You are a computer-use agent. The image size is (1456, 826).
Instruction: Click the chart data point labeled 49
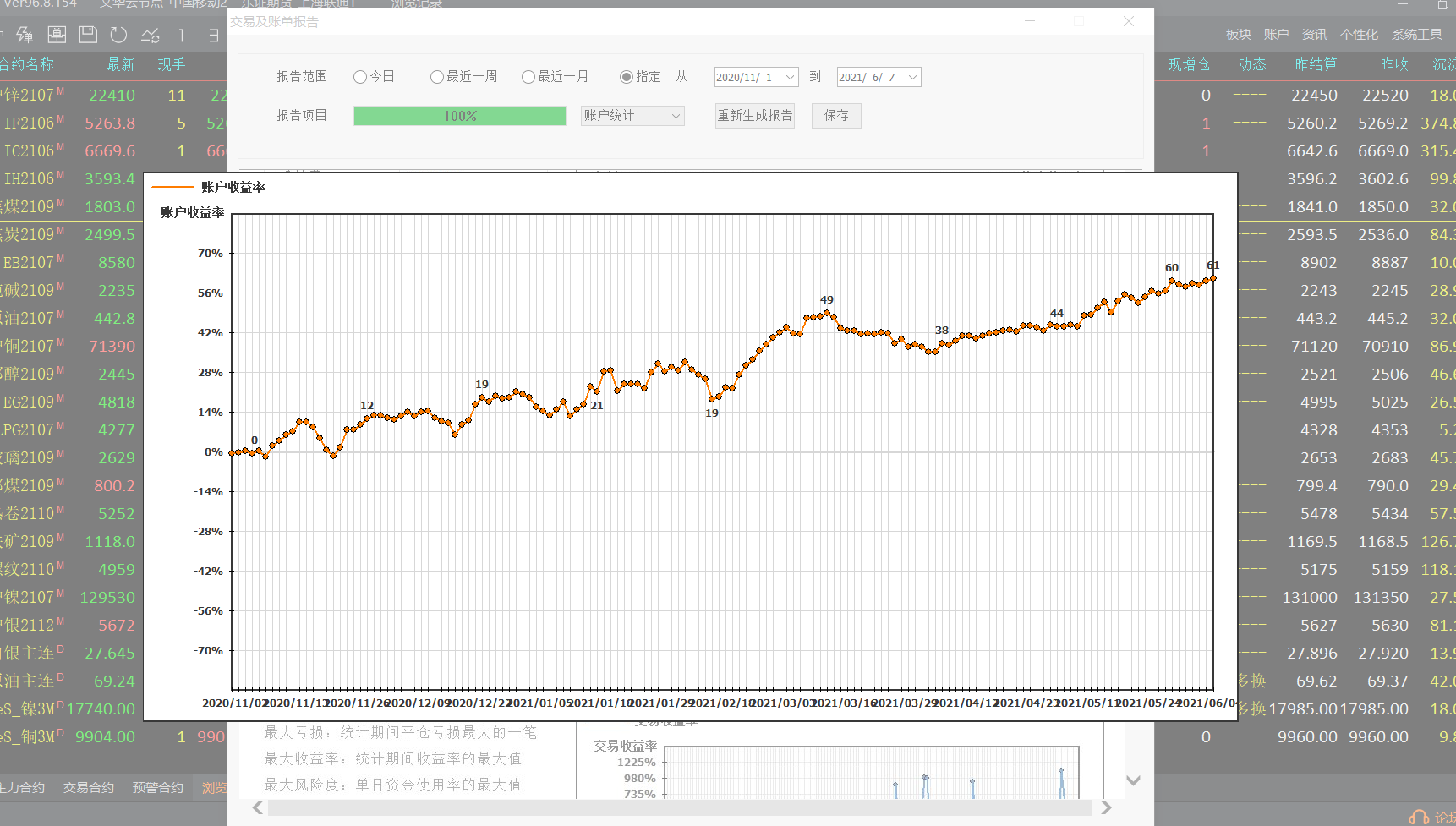[827, 312]
